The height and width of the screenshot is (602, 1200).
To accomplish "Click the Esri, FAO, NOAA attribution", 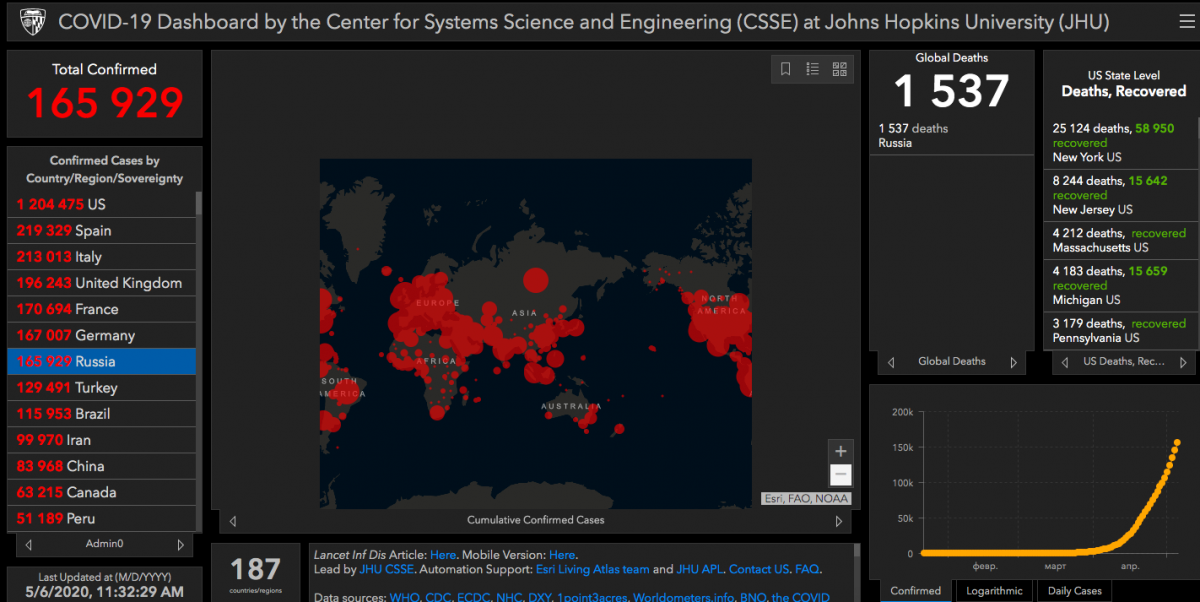I will coord(806,498).
